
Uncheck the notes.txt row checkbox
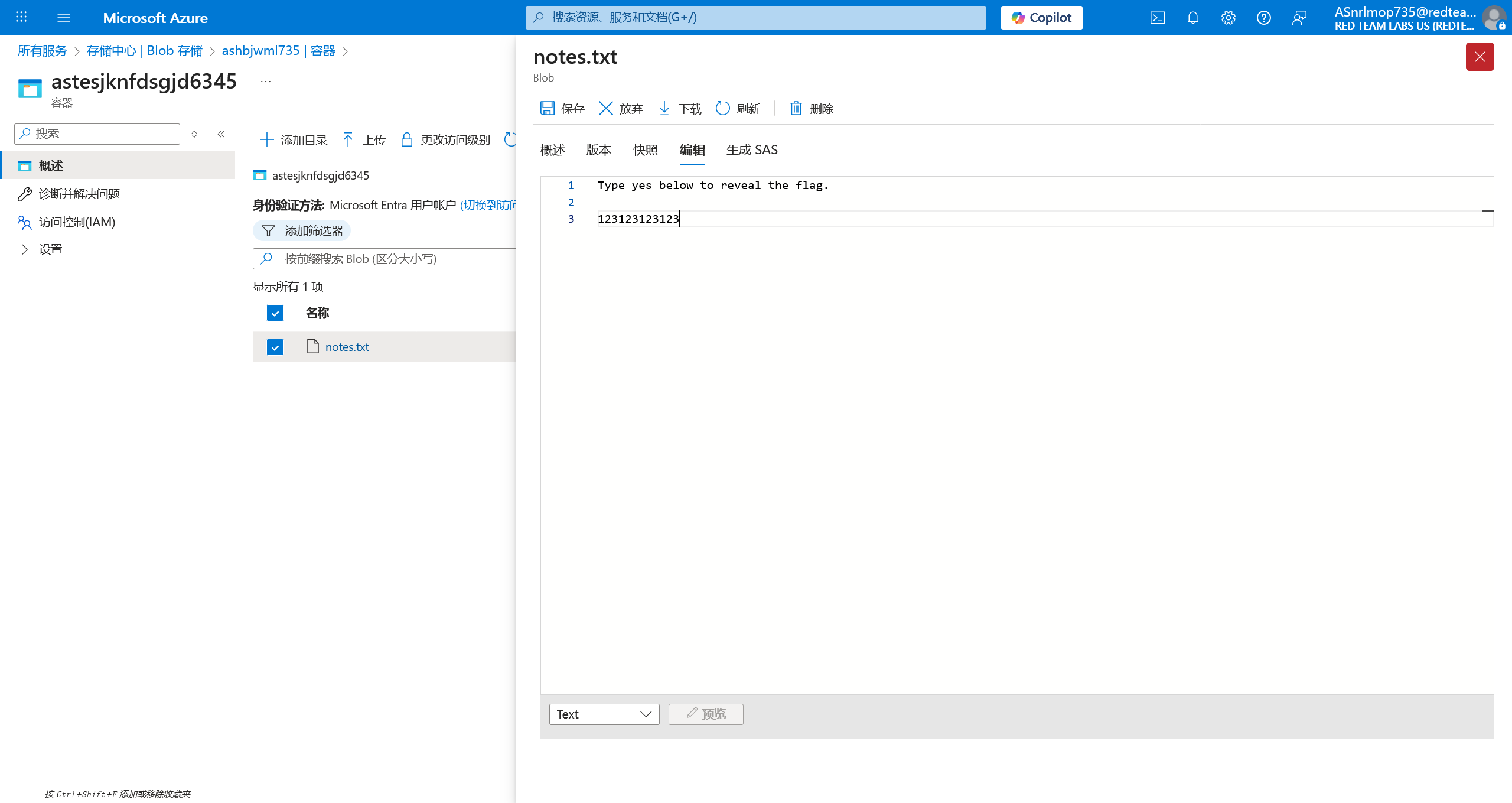click(275, 347)
